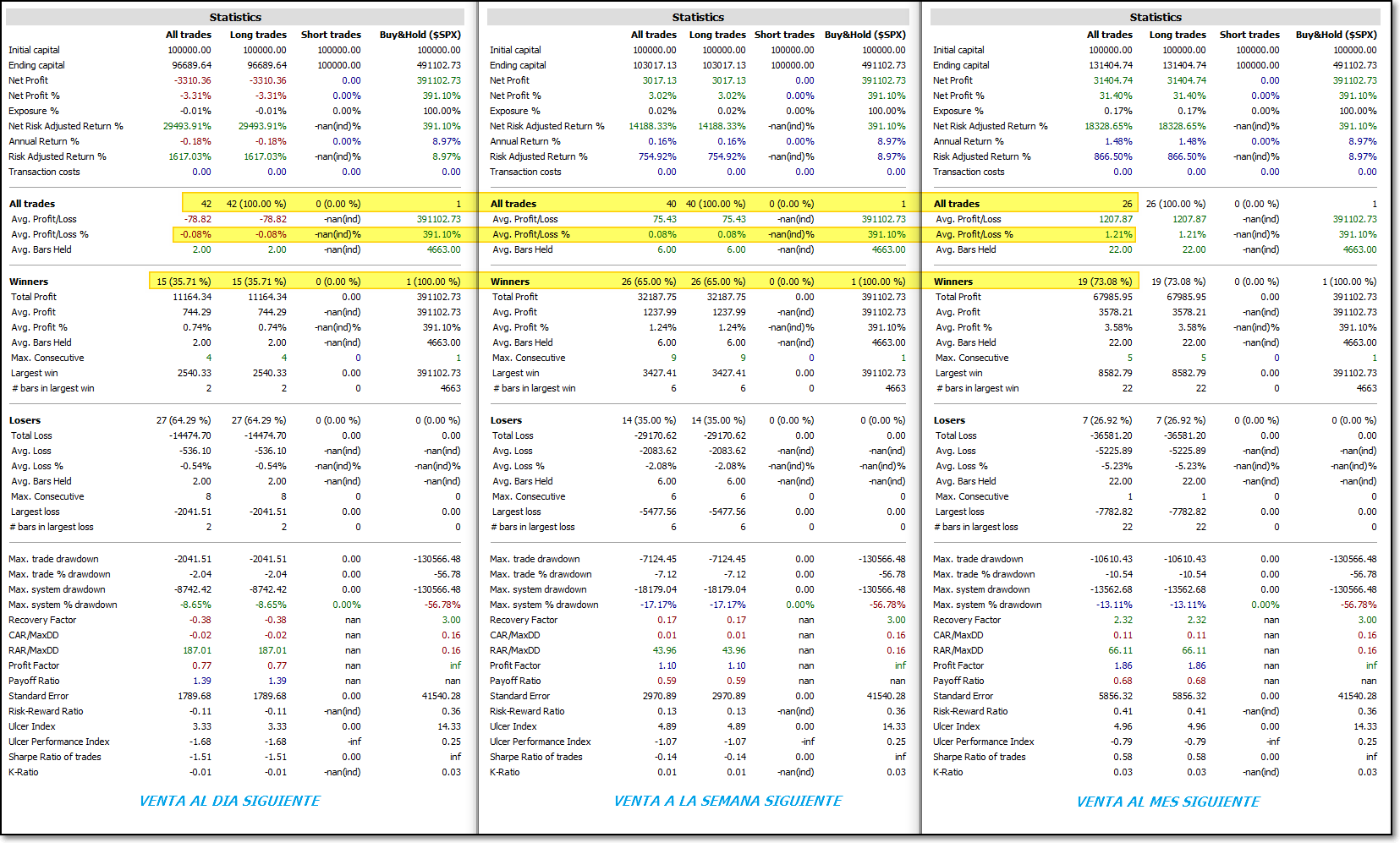This screenshot has height=843, width=1400.
Task: Select All trades ending capital 96689.64
Action: [x=192, y=65]
